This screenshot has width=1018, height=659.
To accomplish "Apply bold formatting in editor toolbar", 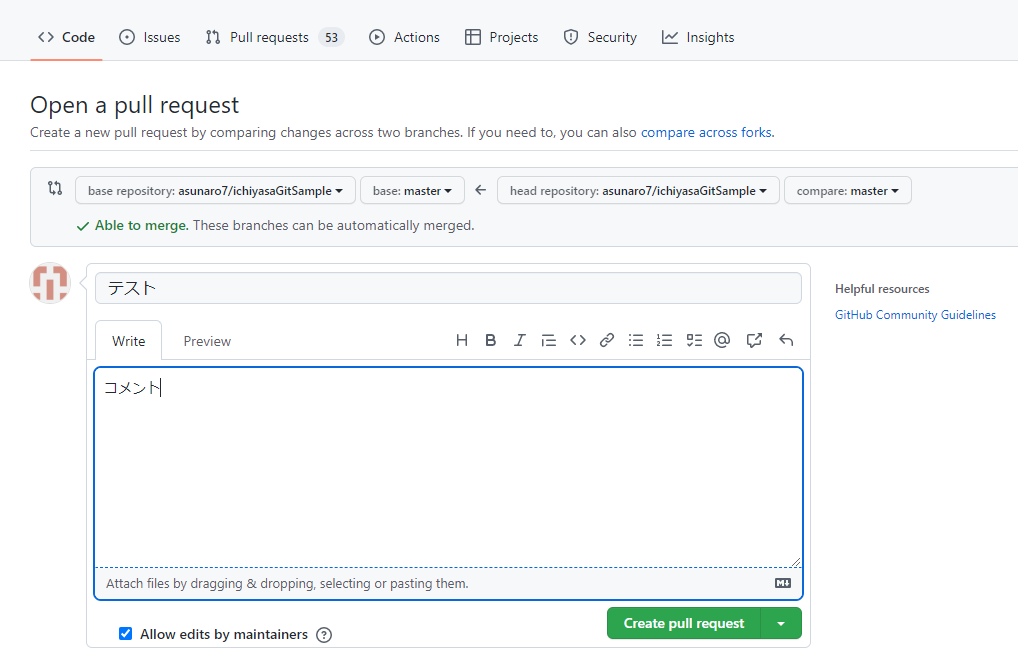I will (491, 340).
